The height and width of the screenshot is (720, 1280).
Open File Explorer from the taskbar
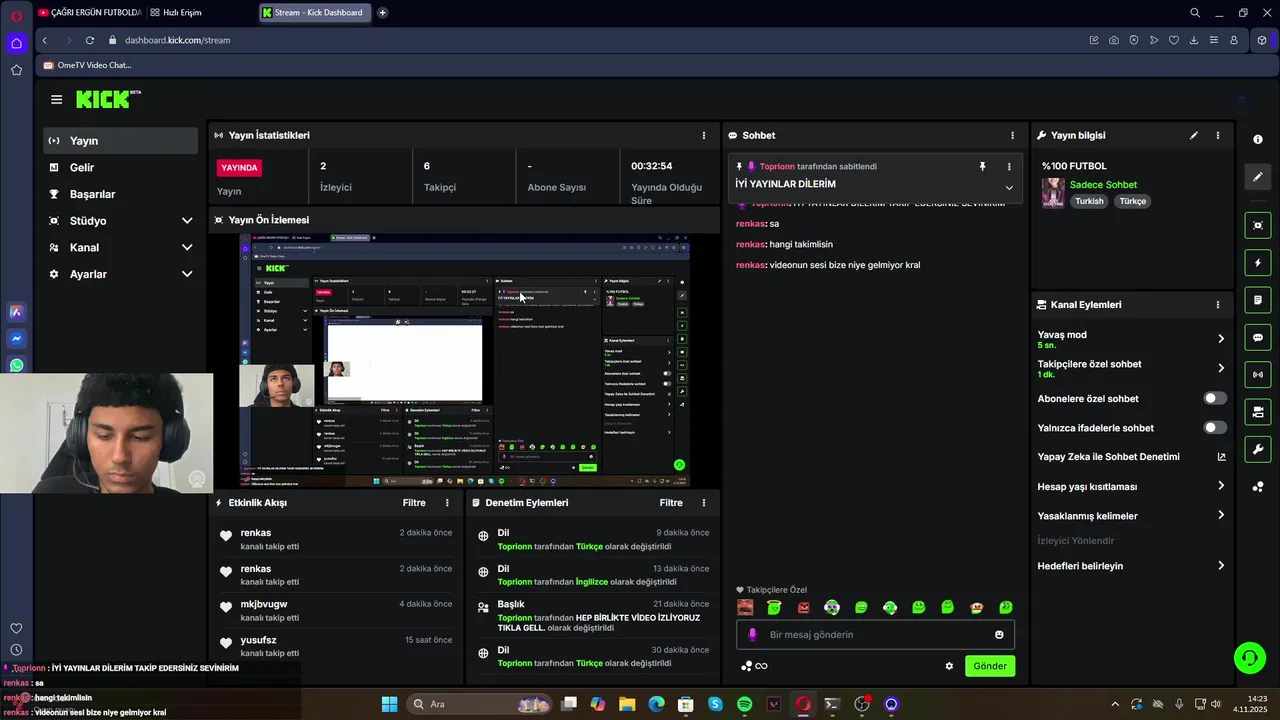pos(627,704)
